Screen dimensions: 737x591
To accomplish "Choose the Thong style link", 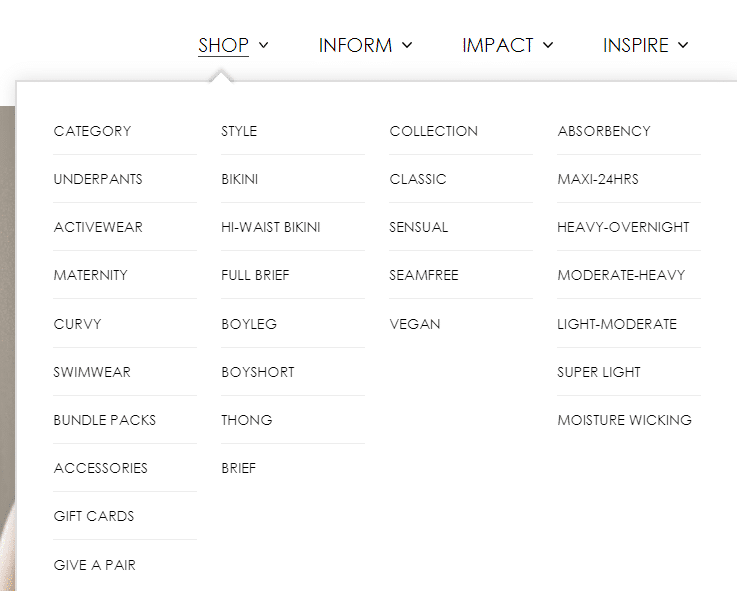I will 247,420.
